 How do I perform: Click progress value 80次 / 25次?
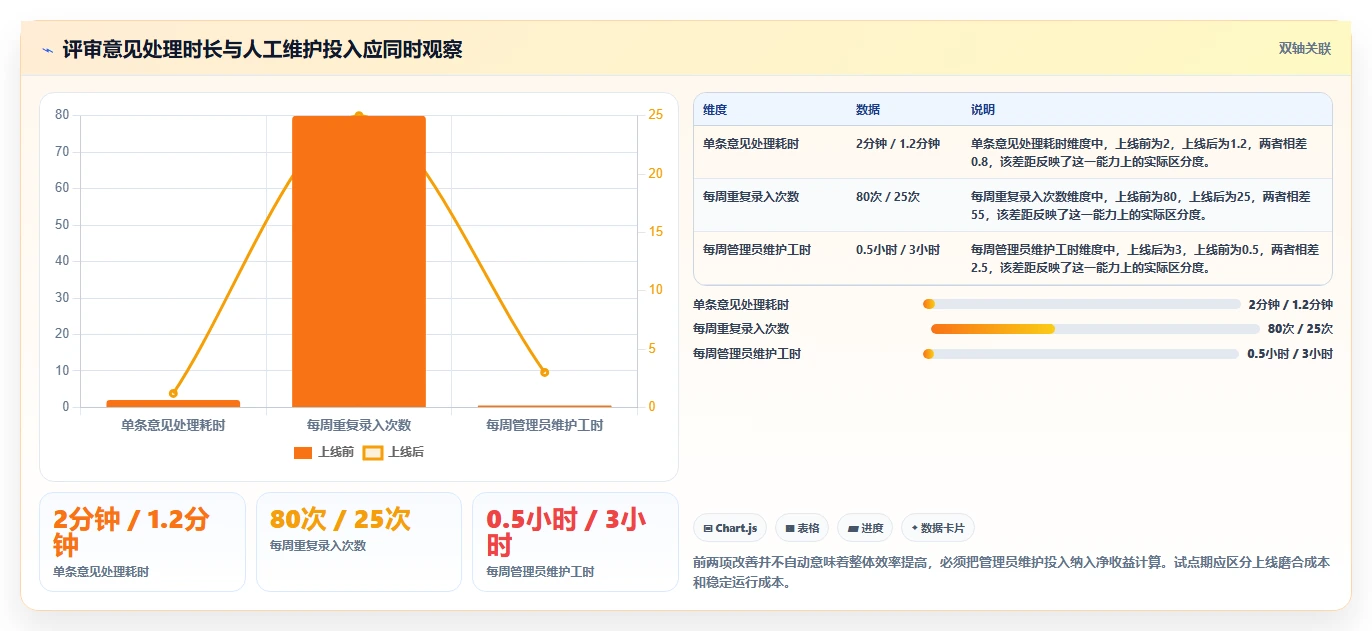[x=1300, y=329]
